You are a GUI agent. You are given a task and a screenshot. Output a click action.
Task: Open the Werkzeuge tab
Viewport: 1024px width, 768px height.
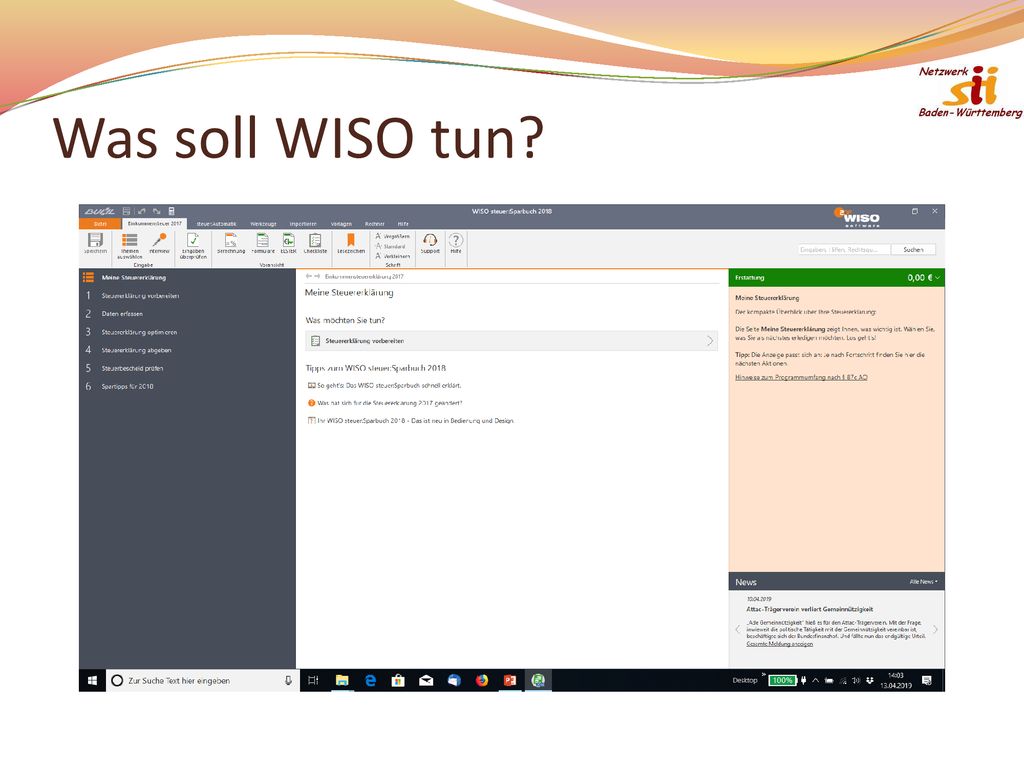pyautogui.click(x=263, y=224)
